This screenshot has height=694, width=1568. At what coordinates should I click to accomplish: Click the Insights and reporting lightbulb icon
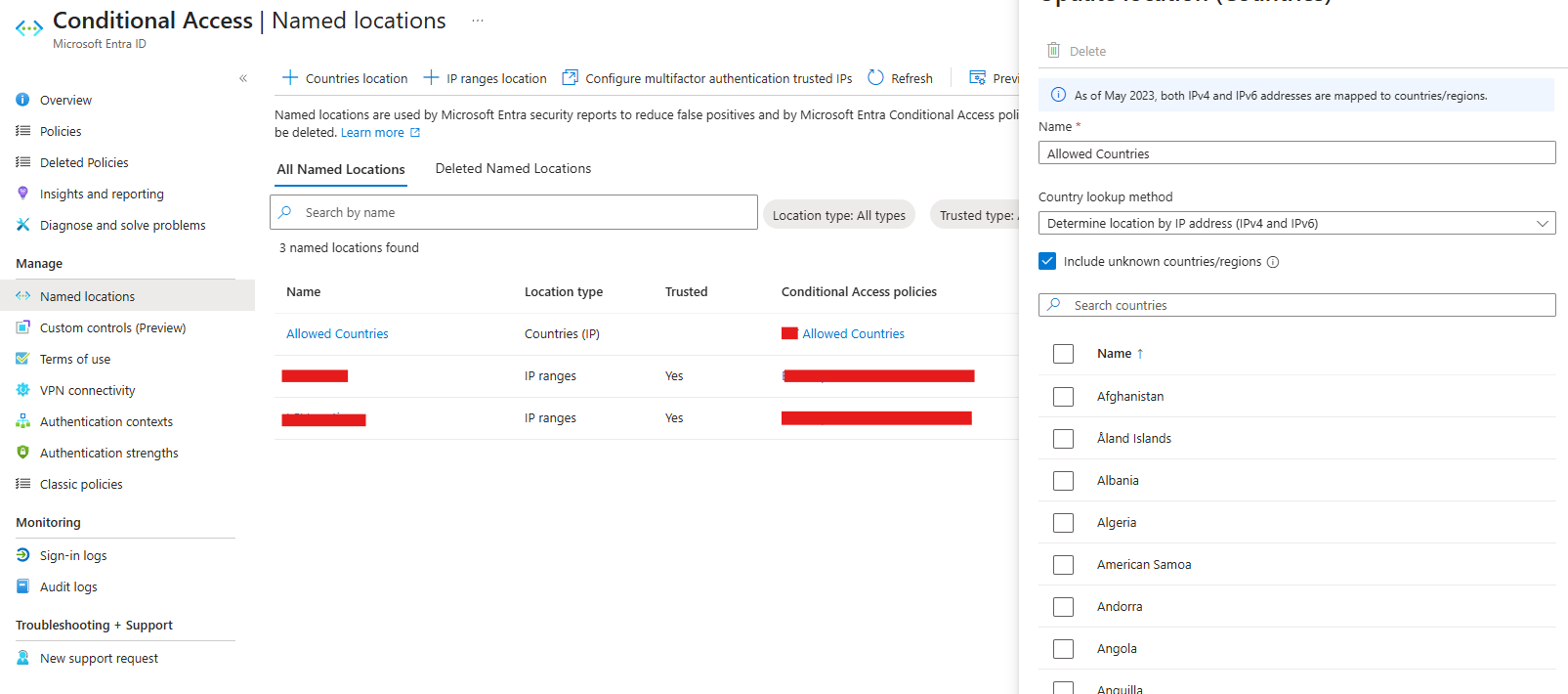click(22, 194)
